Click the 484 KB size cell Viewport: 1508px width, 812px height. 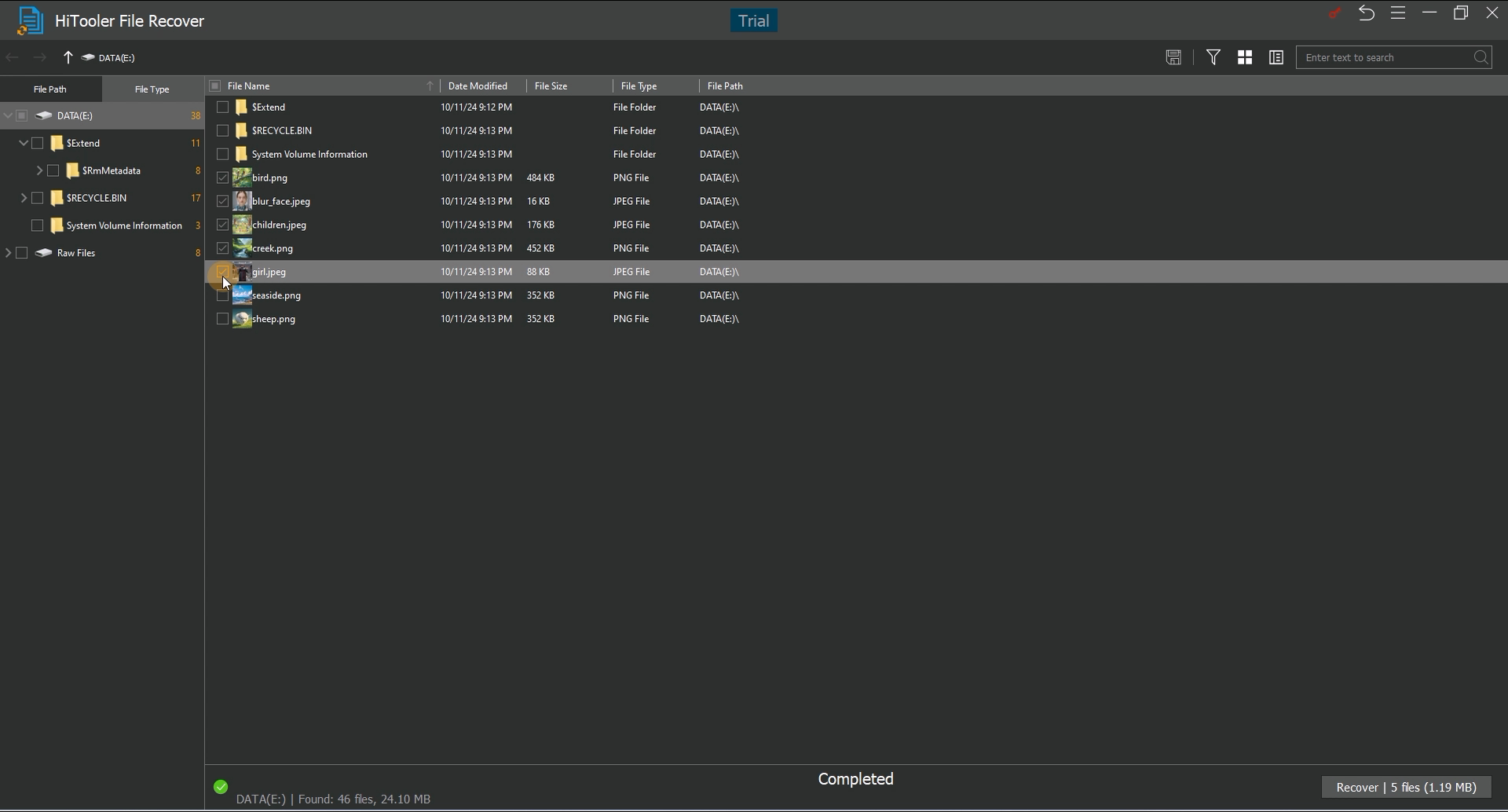(x=540, y=177)
